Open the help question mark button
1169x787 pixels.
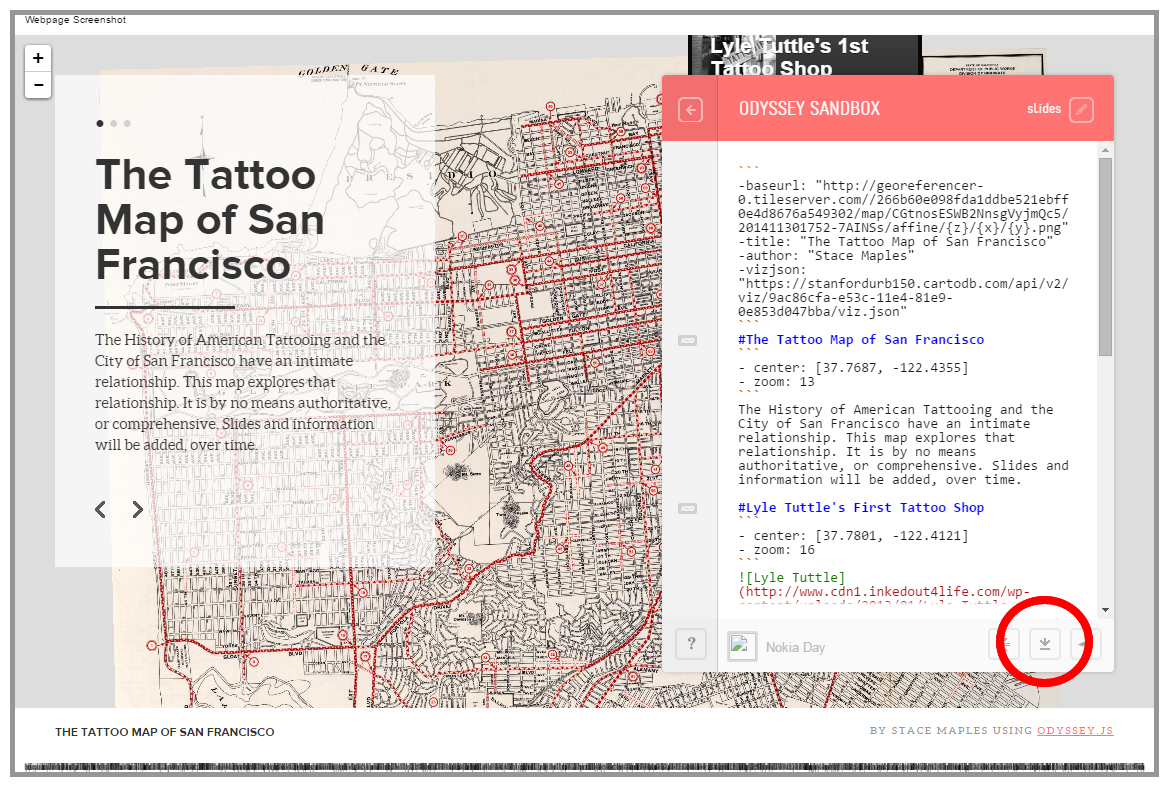691,643
